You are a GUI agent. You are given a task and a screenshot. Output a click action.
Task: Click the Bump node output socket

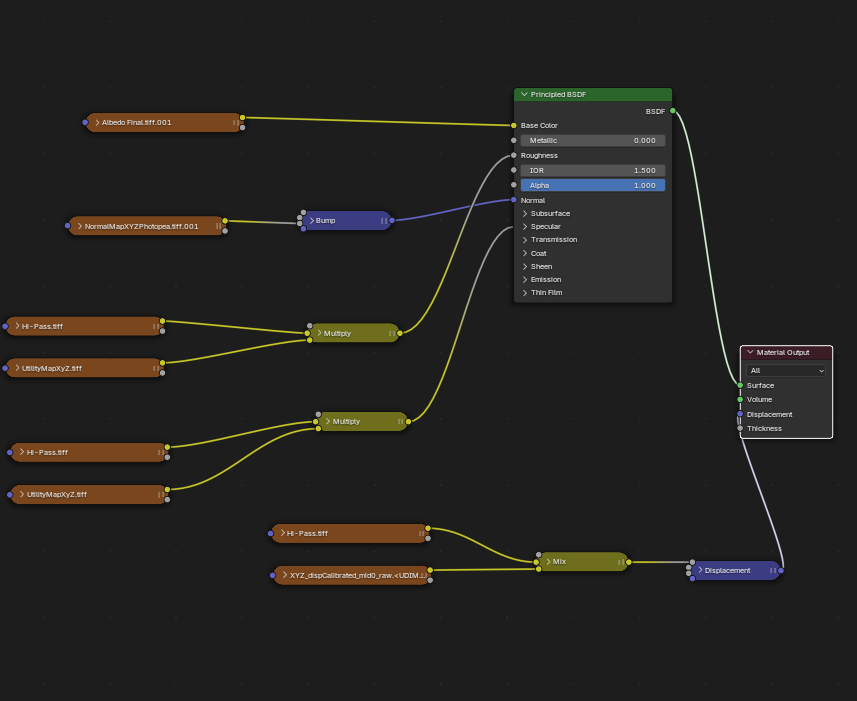tap(392, 221)
